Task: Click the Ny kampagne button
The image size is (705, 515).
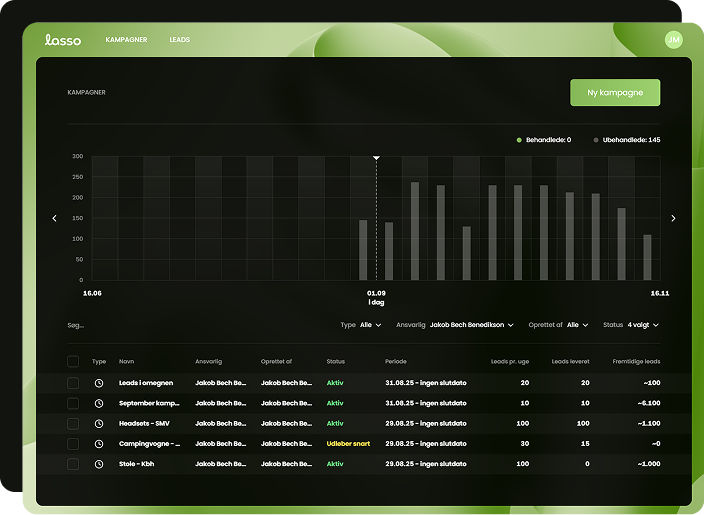Action: (x=615, y=93)
